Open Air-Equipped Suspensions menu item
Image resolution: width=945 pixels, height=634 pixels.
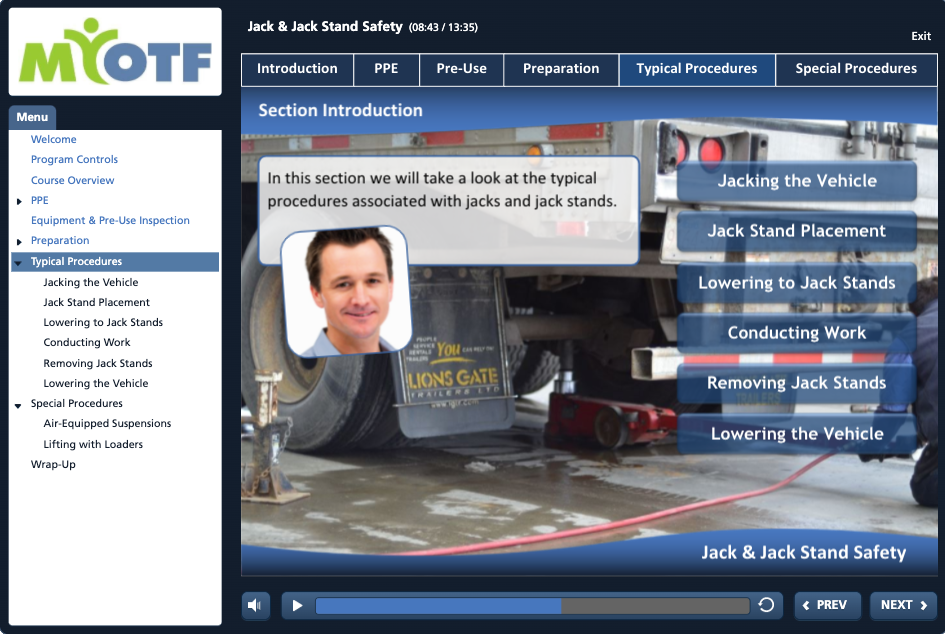[107, 423]
